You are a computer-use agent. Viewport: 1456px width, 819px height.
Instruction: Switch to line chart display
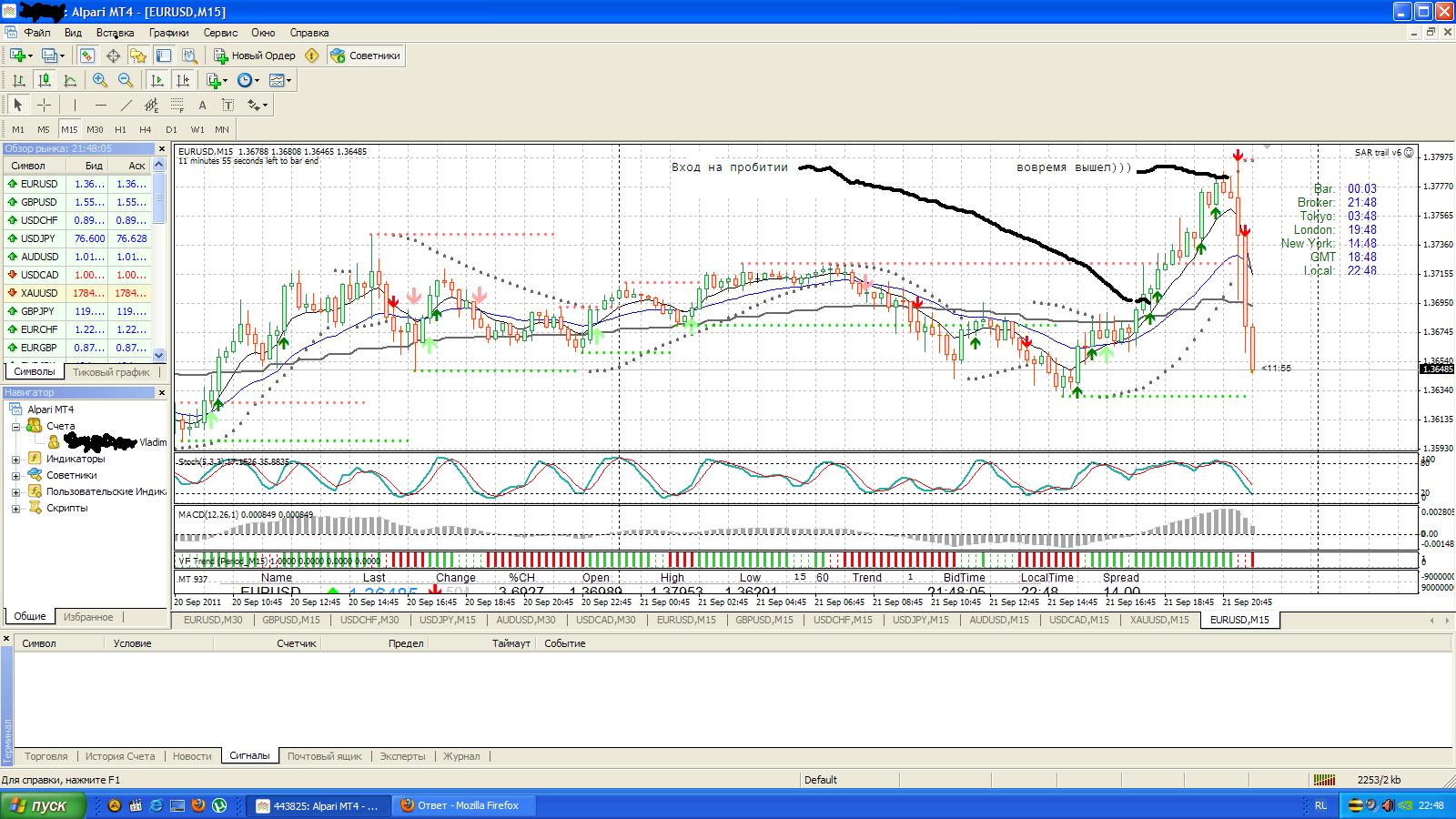(x=69, y=80)
